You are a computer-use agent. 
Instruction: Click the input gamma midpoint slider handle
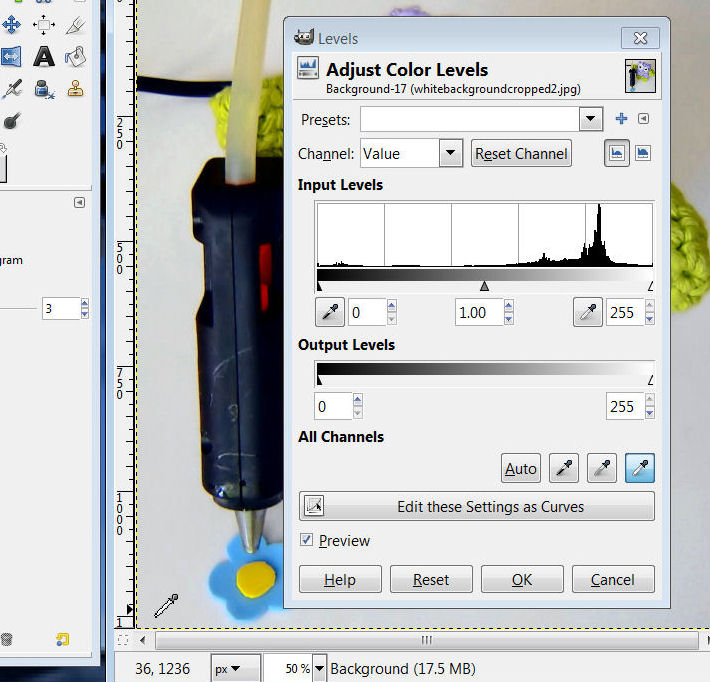tap(485, 286)
